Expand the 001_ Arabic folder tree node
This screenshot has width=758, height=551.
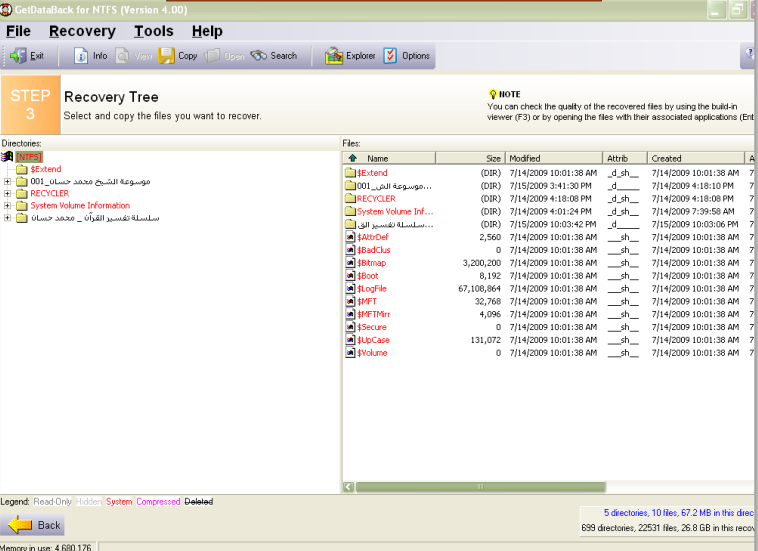click(7, 181)
